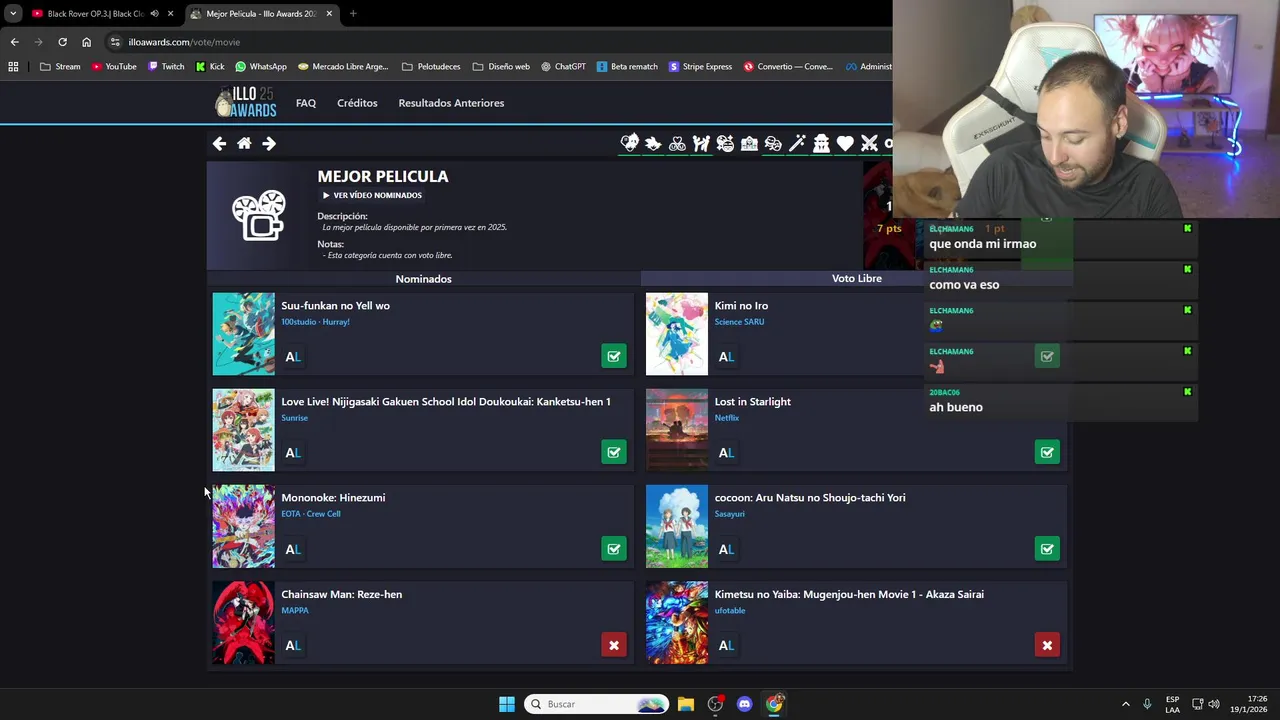This screenshot has height=720, width=1280.
Task: Click the illoawards.com address bar
Action: pos(500,42)
